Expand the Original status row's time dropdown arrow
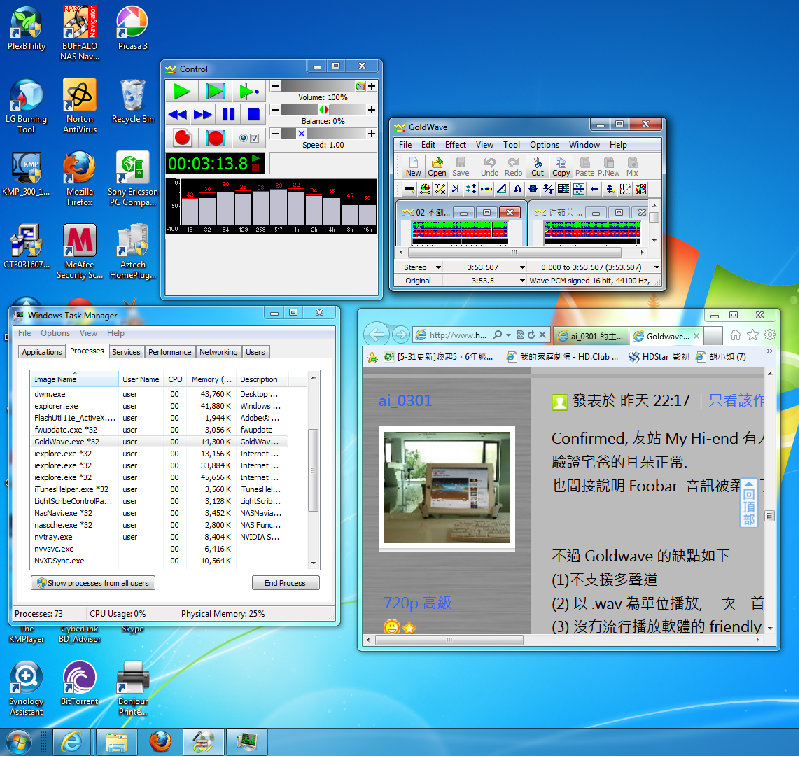Screen dimensions: 799x757 pyautogui.click(x=522, y=280)
